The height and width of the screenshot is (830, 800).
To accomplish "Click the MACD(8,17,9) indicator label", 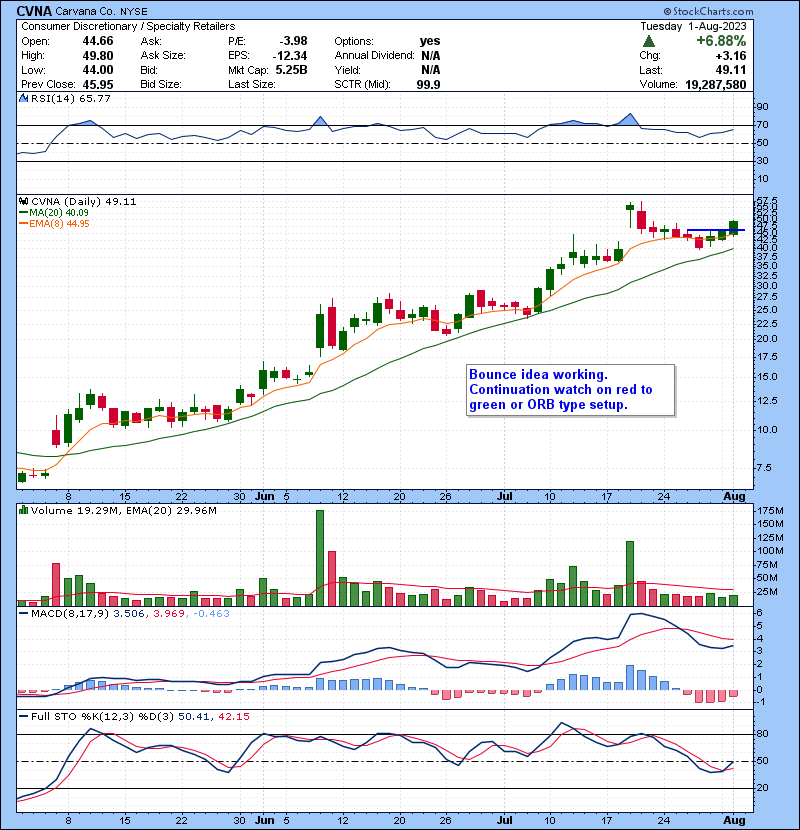I will pyautogui.click(x=71, y=614).
